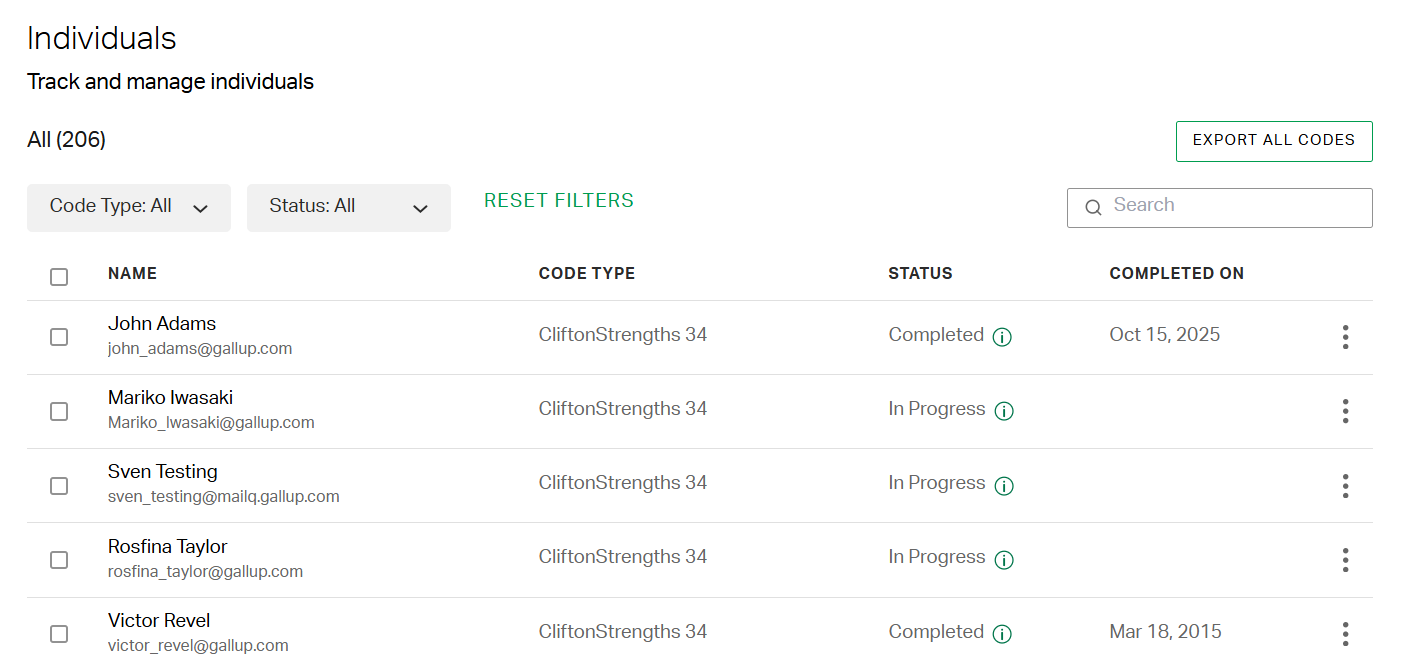
Task: Click the Mar 18, 2015 completion date
Action: 1166,632
